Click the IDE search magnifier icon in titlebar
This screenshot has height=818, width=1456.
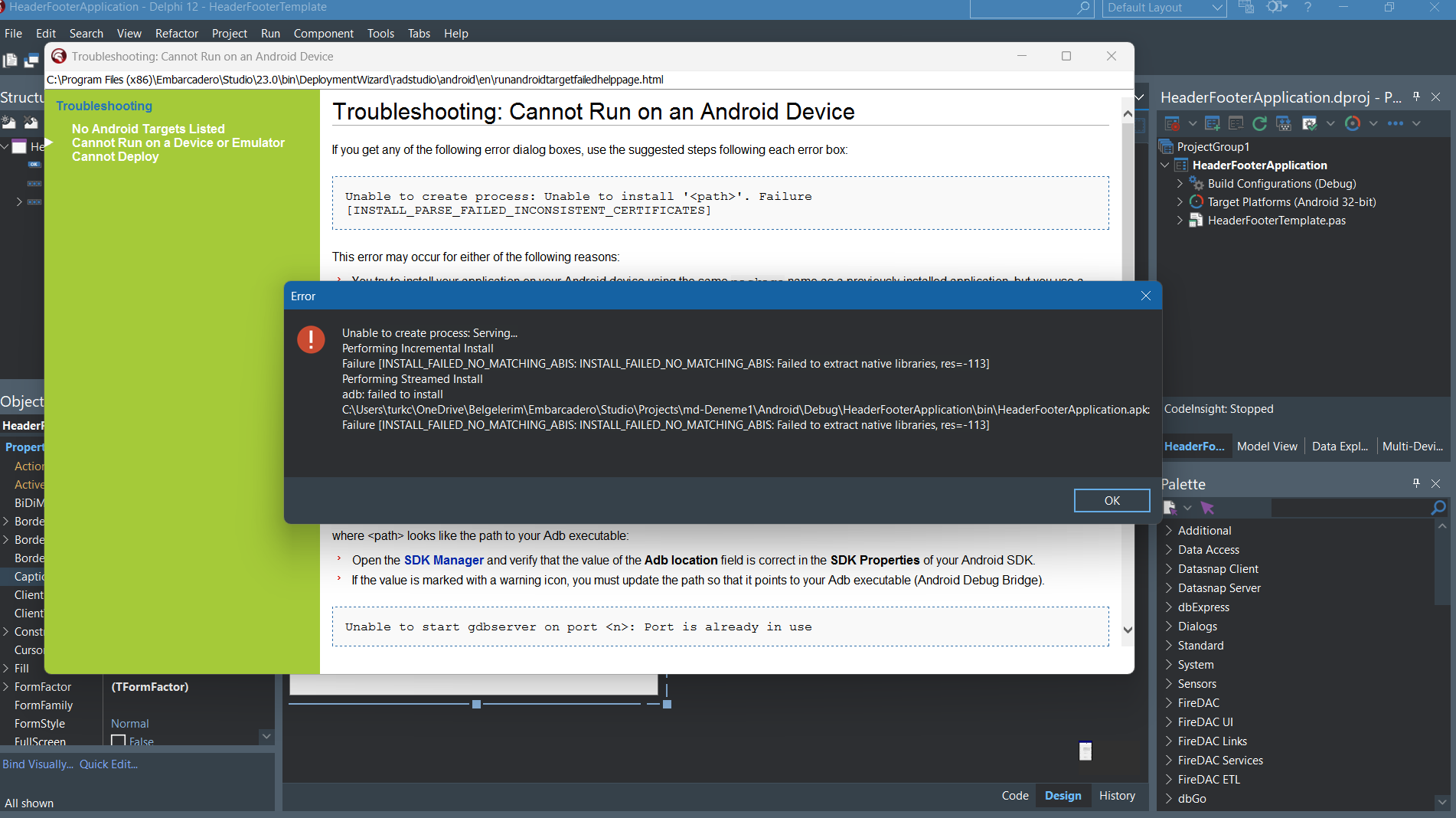pos(1083,8)
